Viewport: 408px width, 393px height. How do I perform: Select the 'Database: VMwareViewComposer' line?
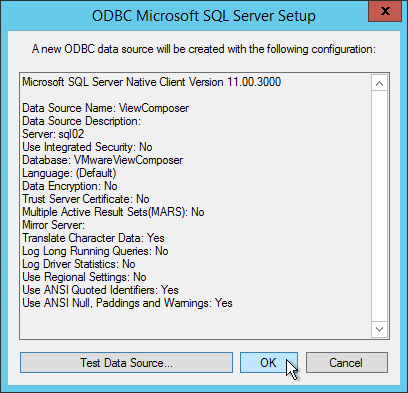tap(103, 160)
